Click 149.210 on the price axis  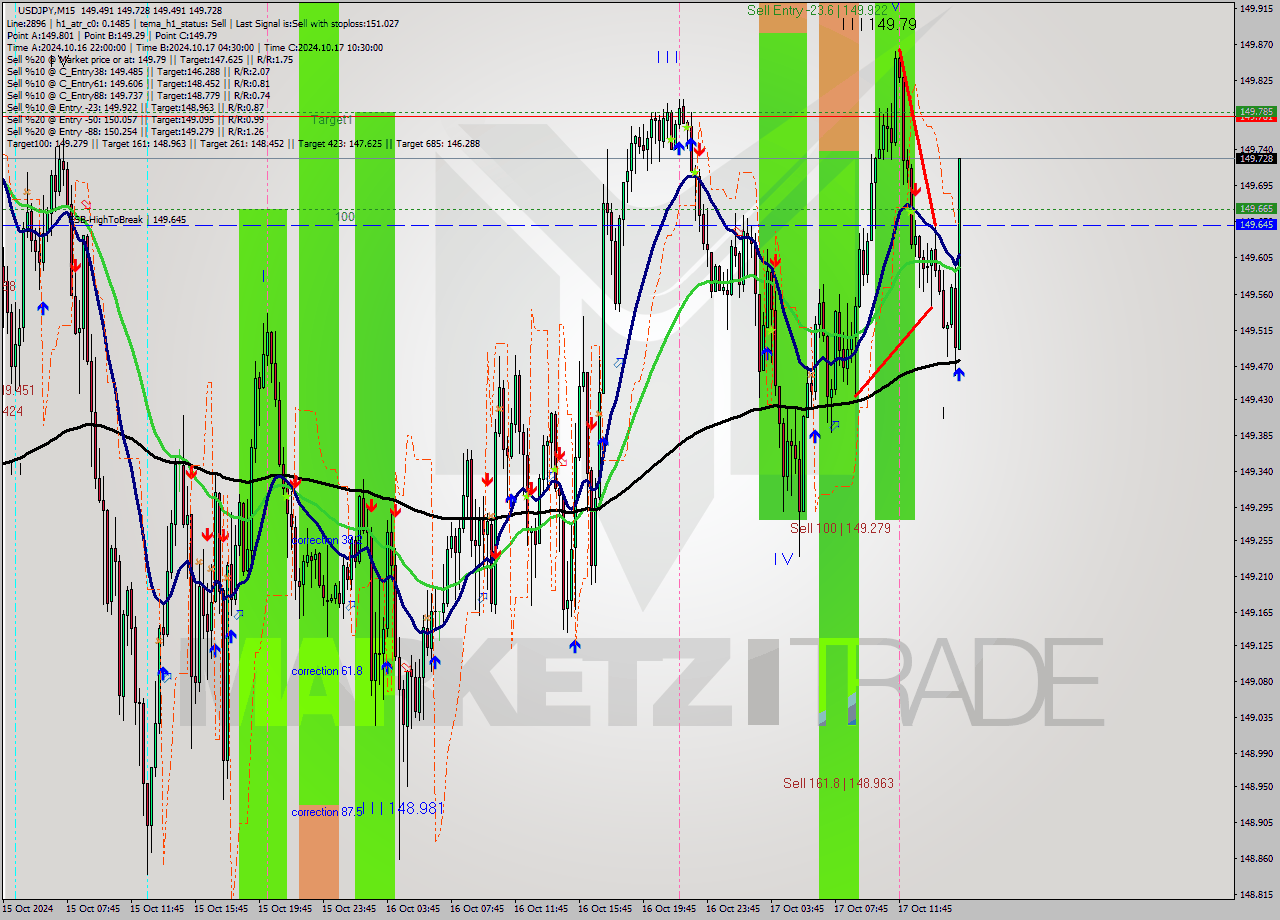point(1256,576)
